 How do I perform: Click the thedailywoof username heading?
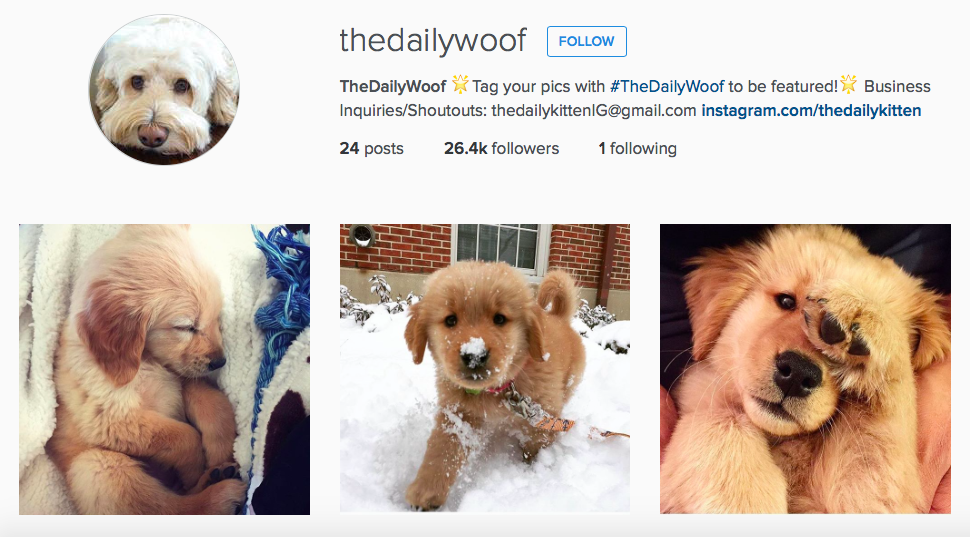432,41
